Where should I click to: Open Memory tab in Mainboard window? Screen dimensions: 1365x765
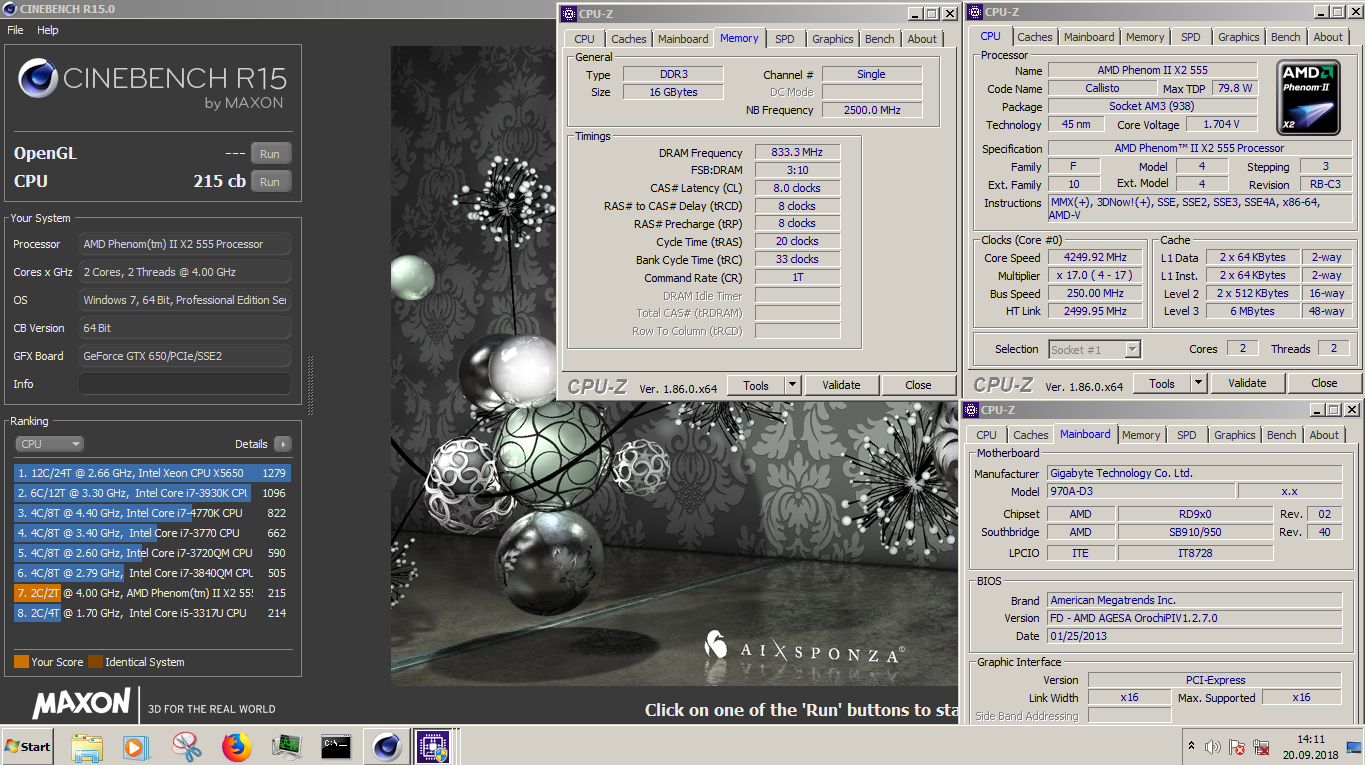click(x=1141, y=435)
